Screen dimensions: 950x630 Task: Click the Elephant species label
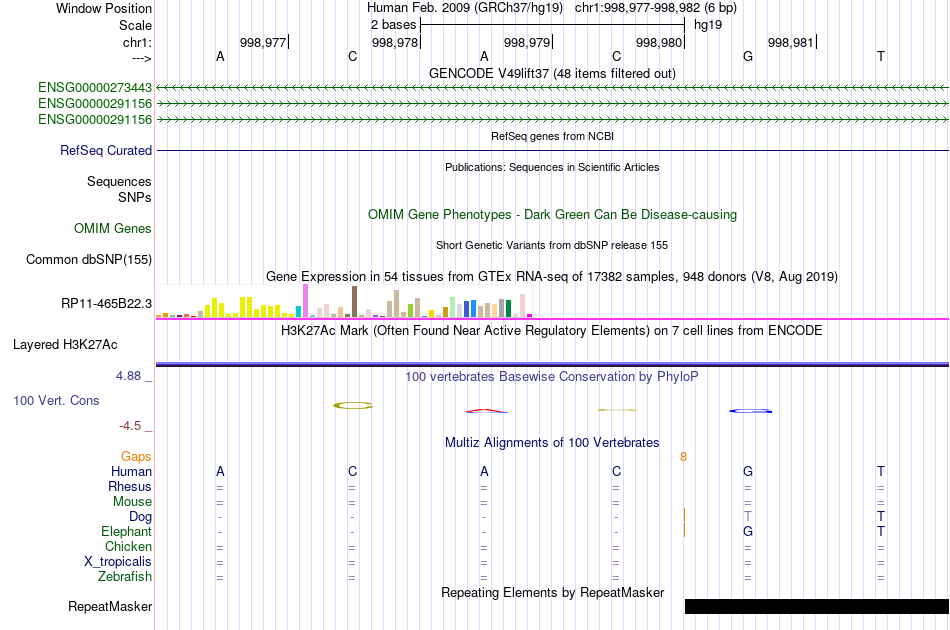point(127,531)
